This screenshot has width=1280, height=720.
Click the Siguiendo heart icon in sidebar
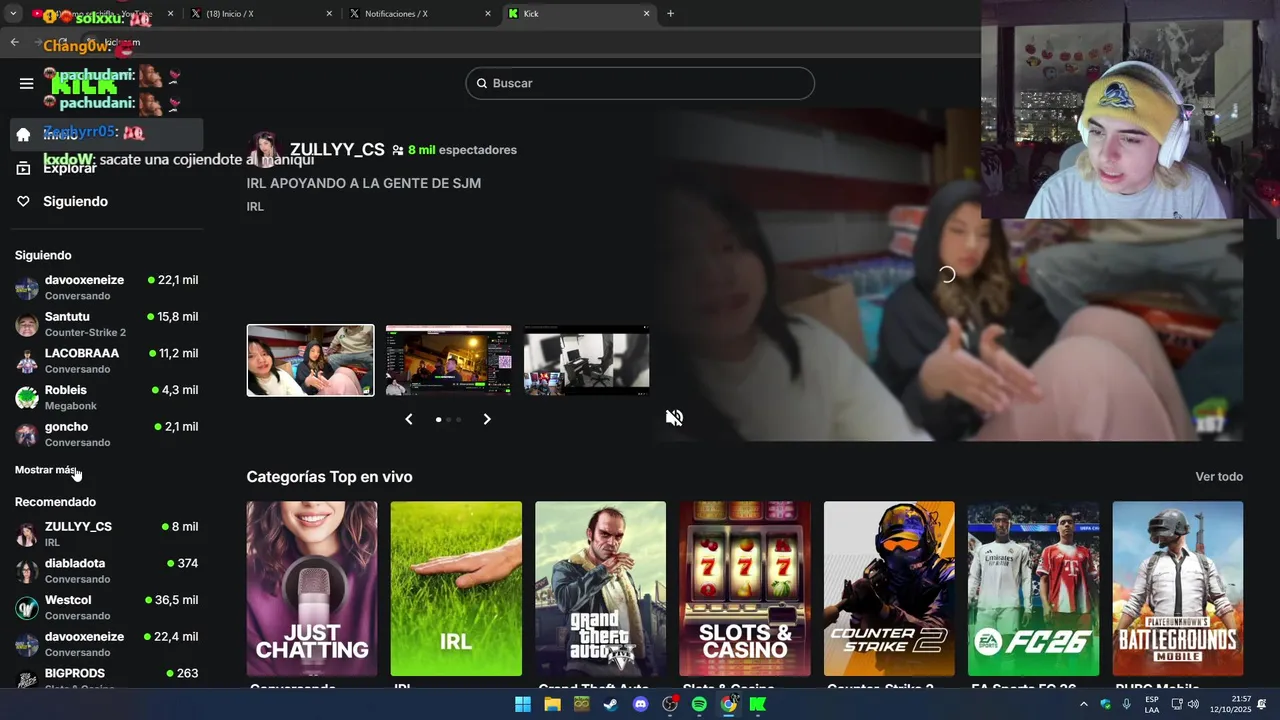[23, 202]
